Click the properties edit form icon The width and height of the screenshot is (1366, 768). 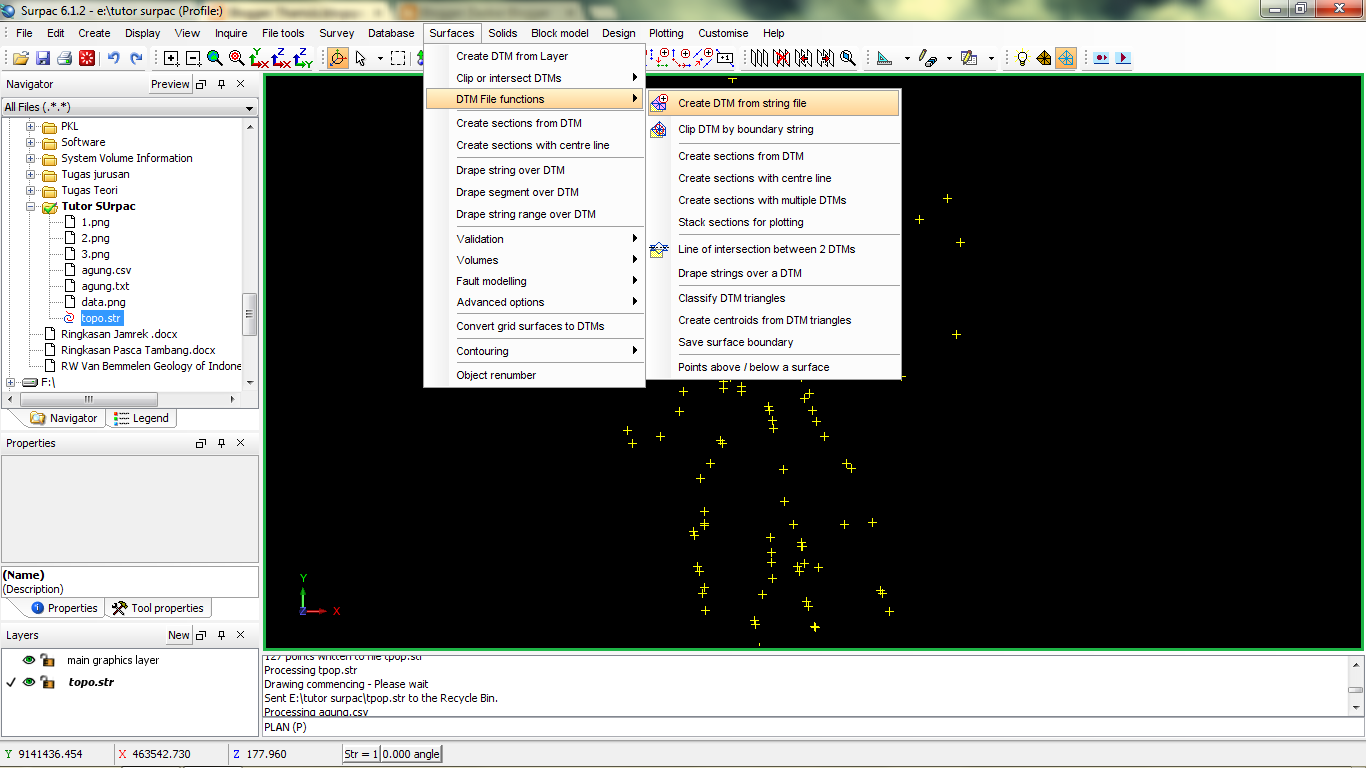[969, 58]
